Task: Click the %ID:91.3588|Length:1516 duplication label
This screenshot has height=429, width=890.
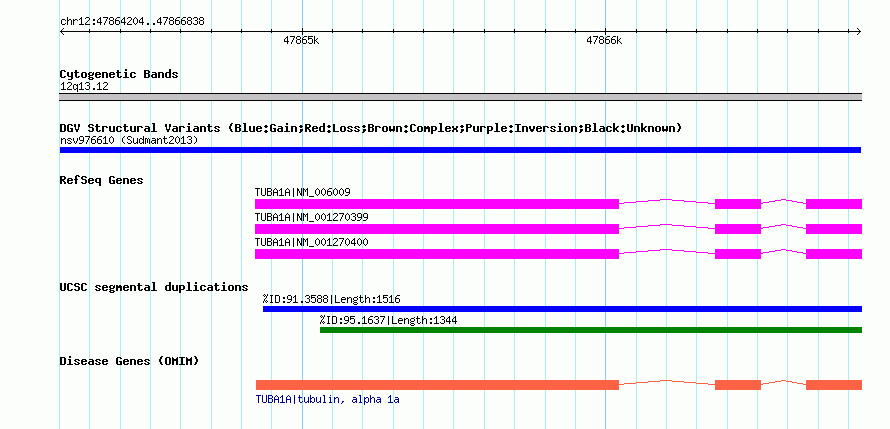Action: 331,299
